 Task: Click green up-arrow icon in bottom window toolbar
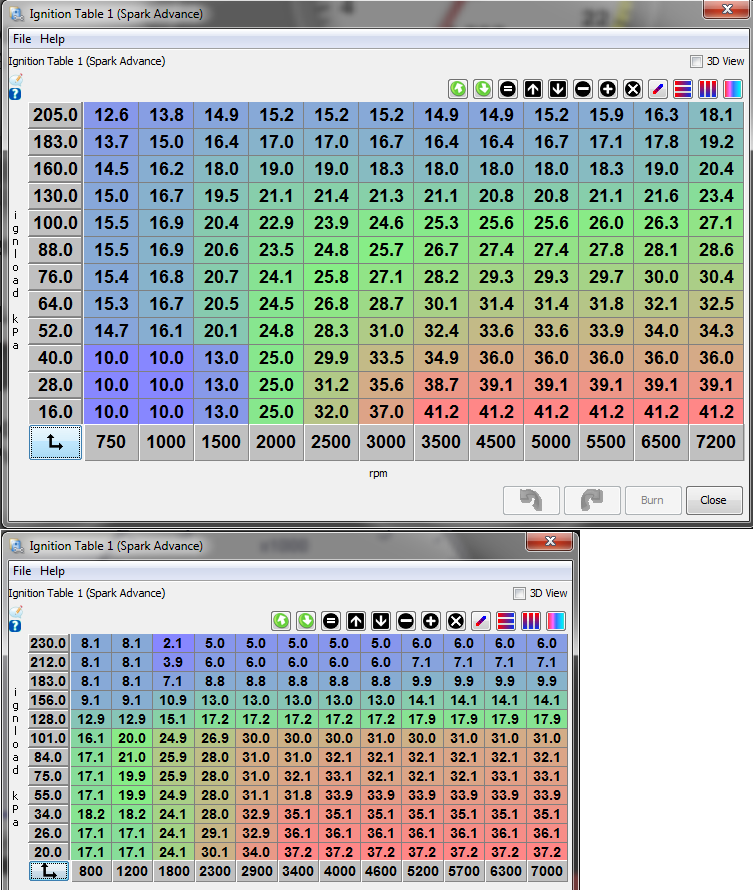(281, 621)
